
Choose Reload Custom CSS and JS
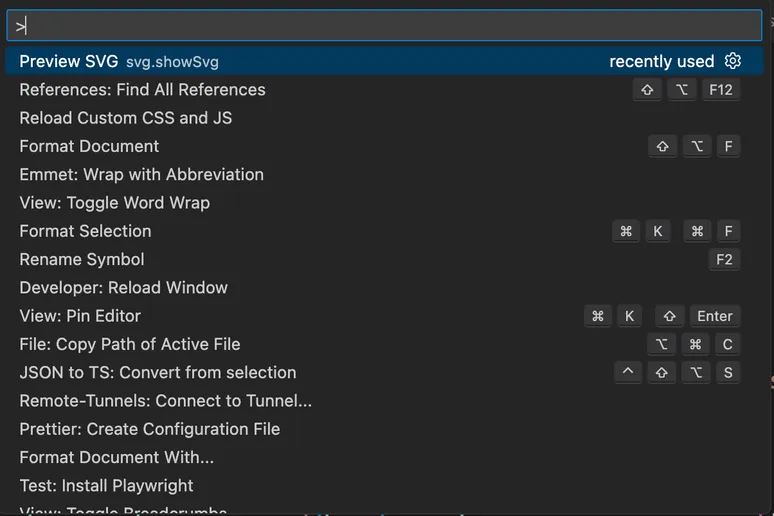click(x=126, y=118)
